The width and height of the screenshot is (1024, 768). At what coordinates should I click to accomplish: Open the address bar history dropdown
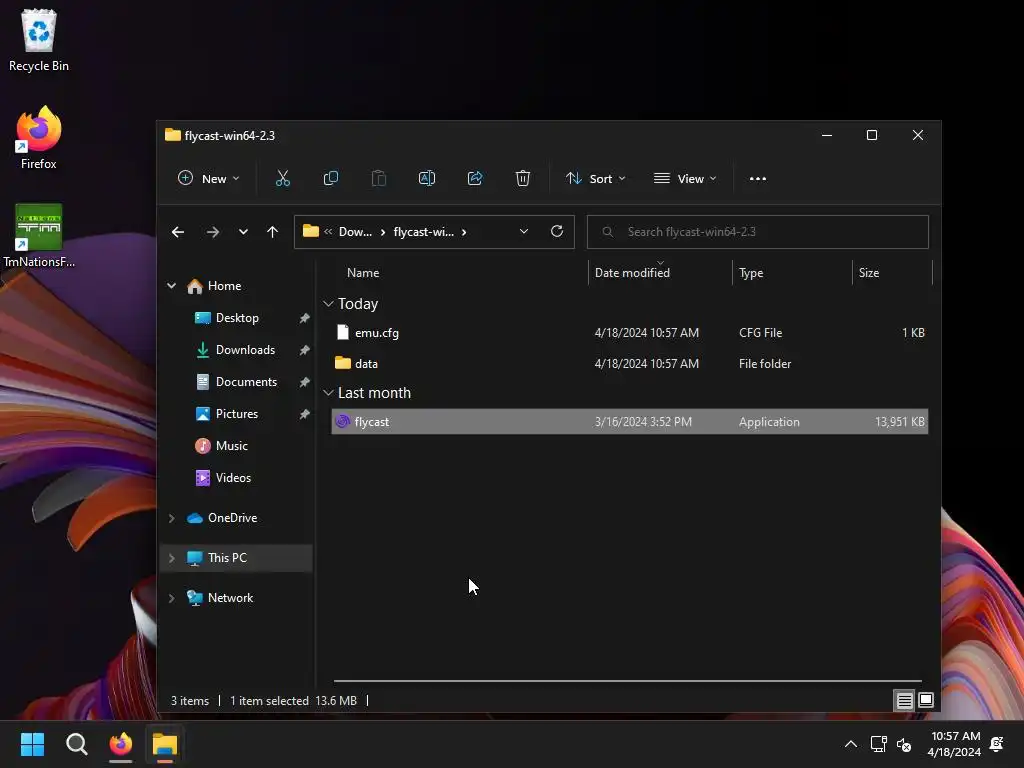click(524, 231)
